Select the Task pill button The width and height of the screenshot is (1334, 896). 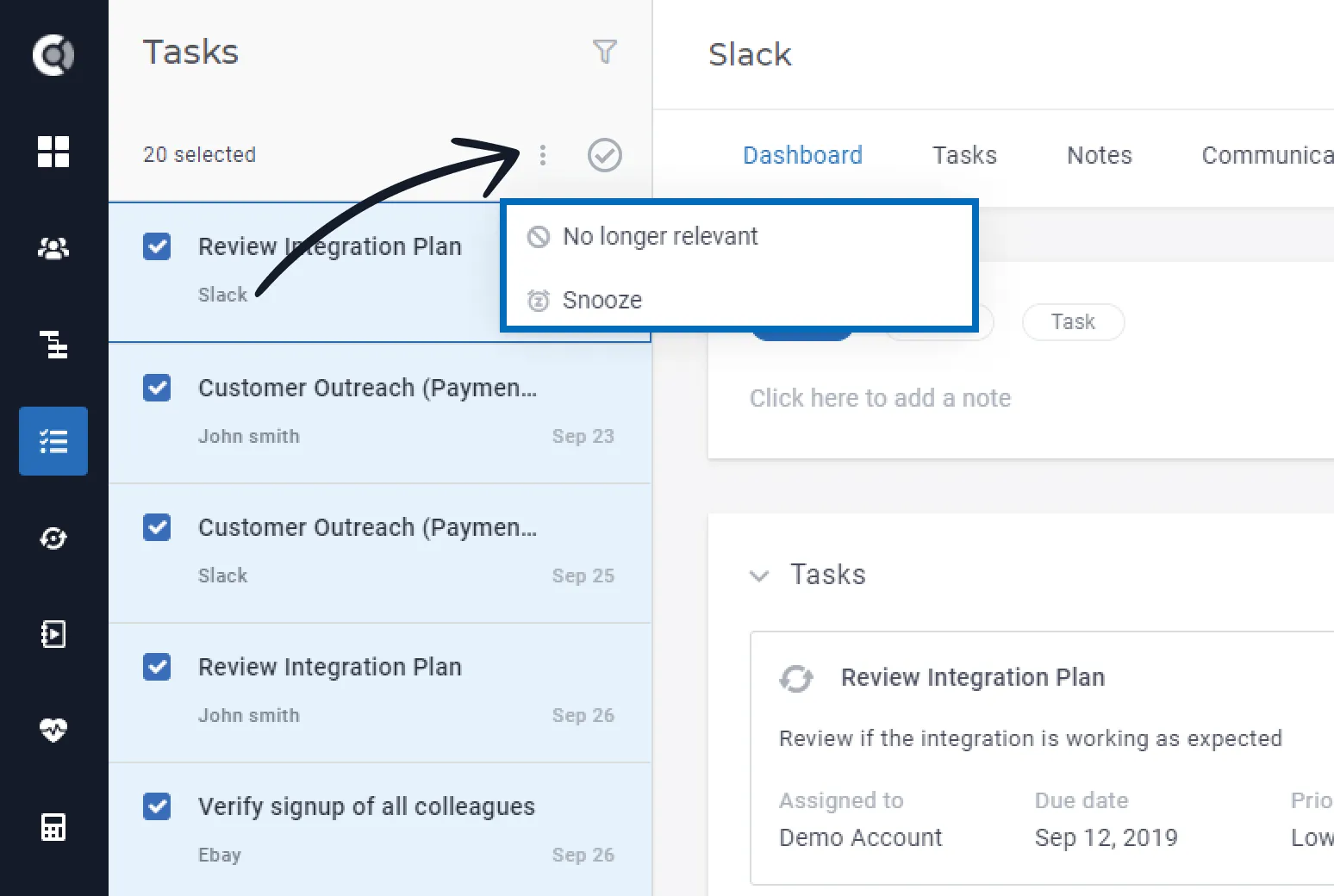(1073, 322)
